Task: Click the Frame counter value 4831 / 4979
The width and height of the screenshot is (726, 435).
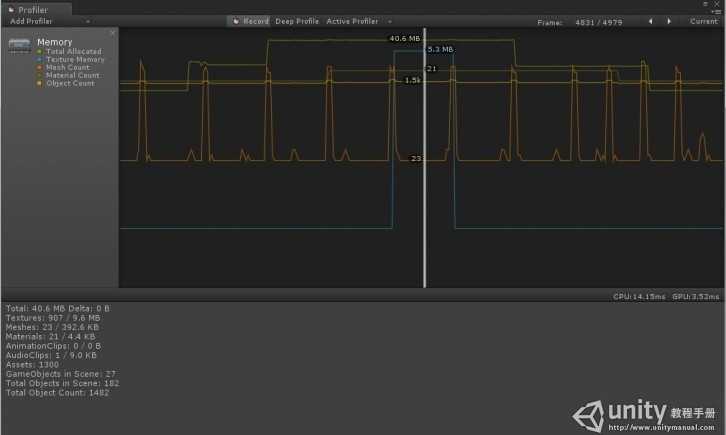Action: click(x=599, y=22)
